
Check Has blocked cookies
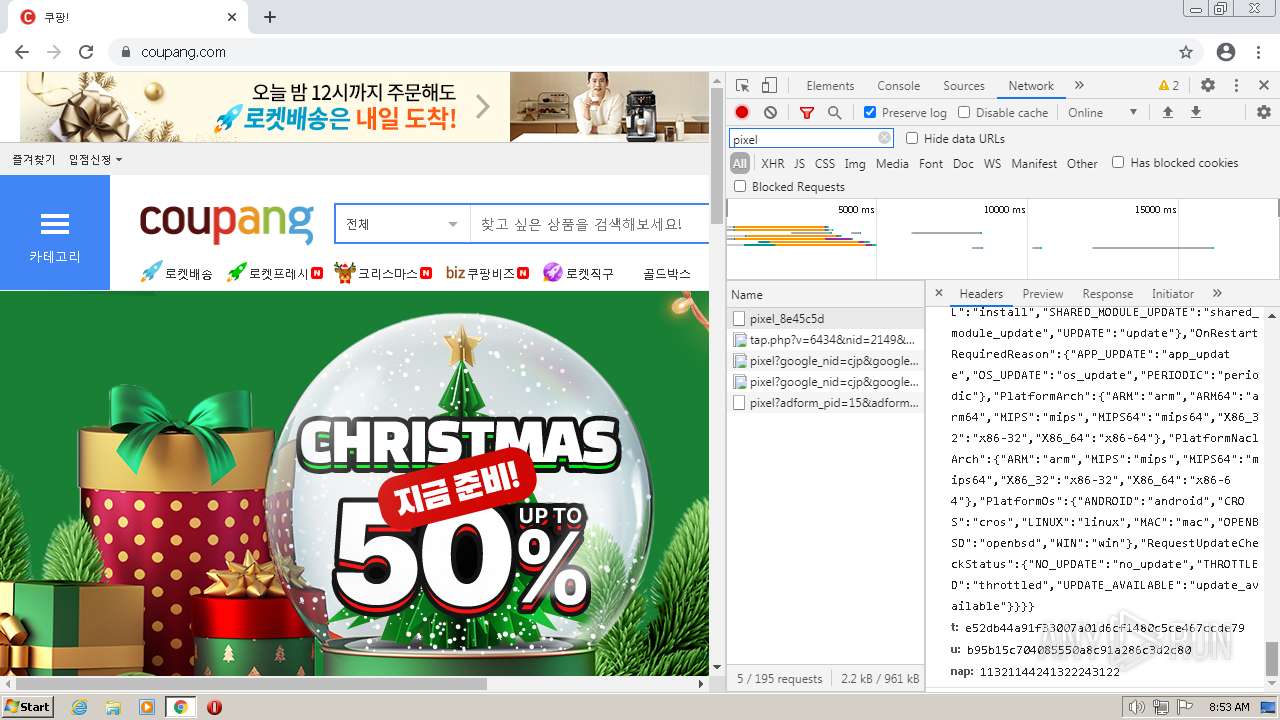click(1118, 163)
